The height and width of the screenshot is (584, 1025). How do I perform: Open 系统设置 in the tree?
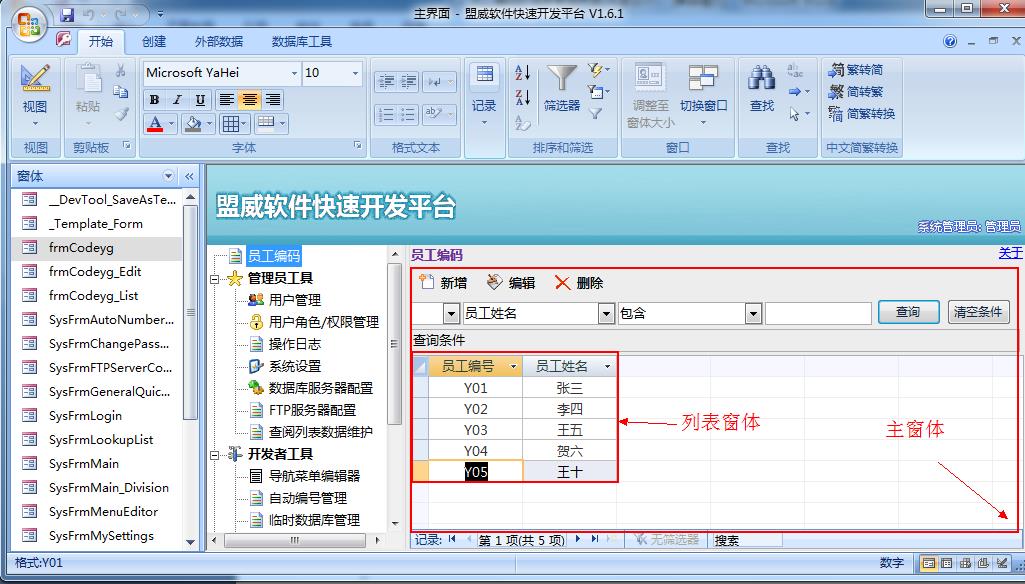coord(295,366)
